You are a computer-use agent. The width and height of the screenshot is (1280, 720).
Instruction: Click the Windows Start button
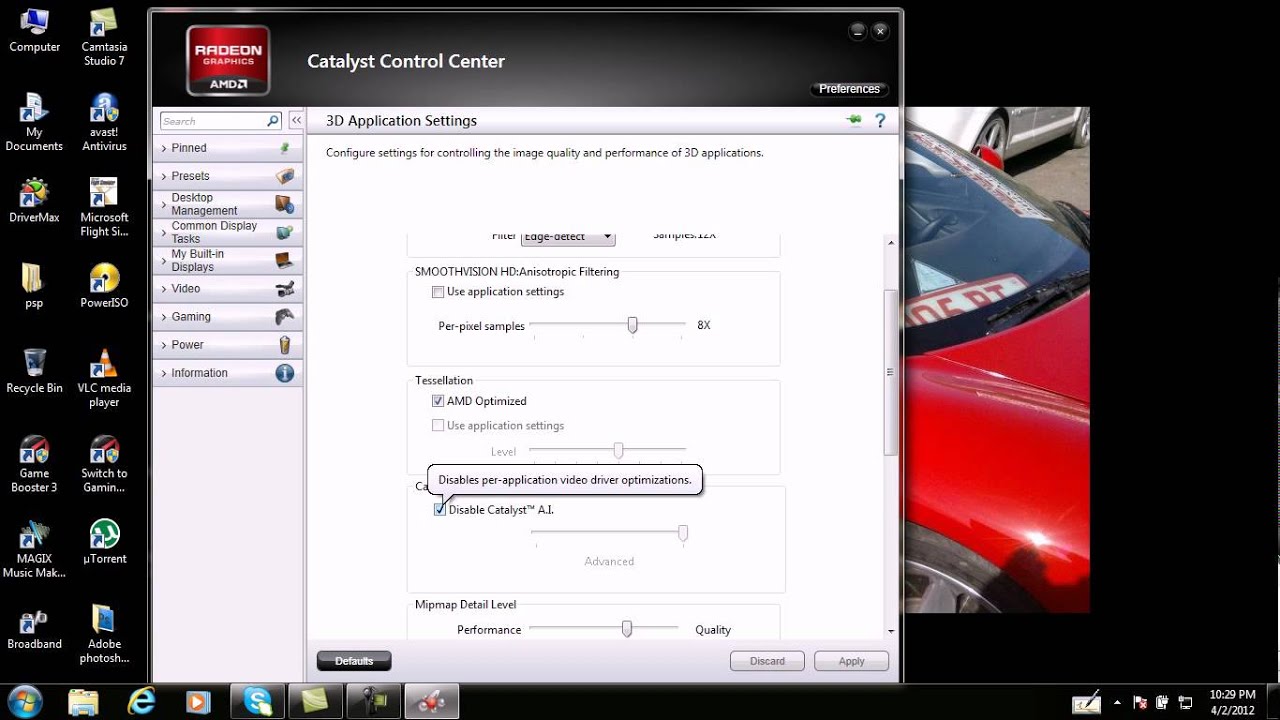[24, 700]
